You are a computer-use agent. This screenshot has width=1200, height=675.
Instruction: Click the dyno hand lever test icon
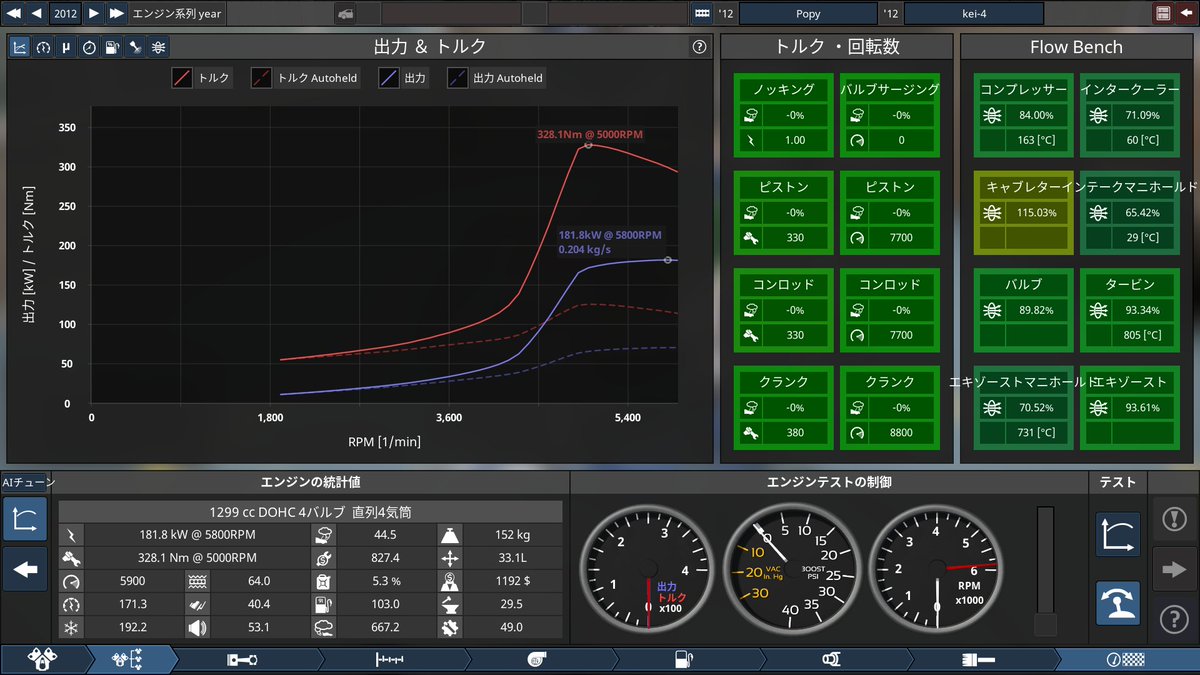click(x=1118, y=603)
